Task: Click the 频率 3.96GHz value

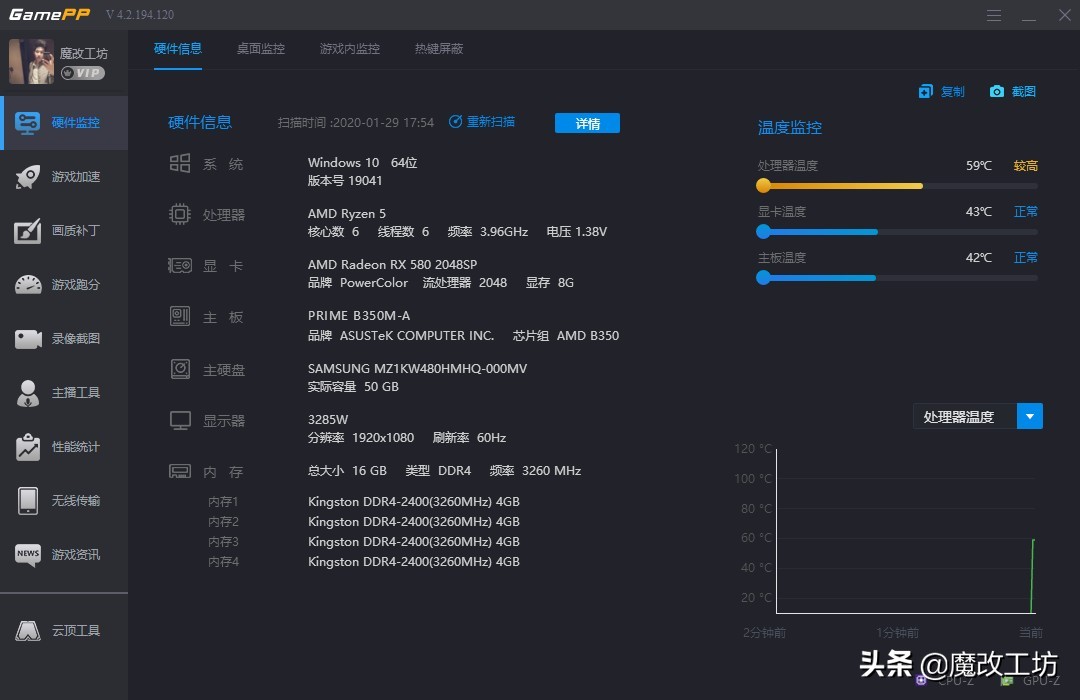Action: click(x=488, y=231)
